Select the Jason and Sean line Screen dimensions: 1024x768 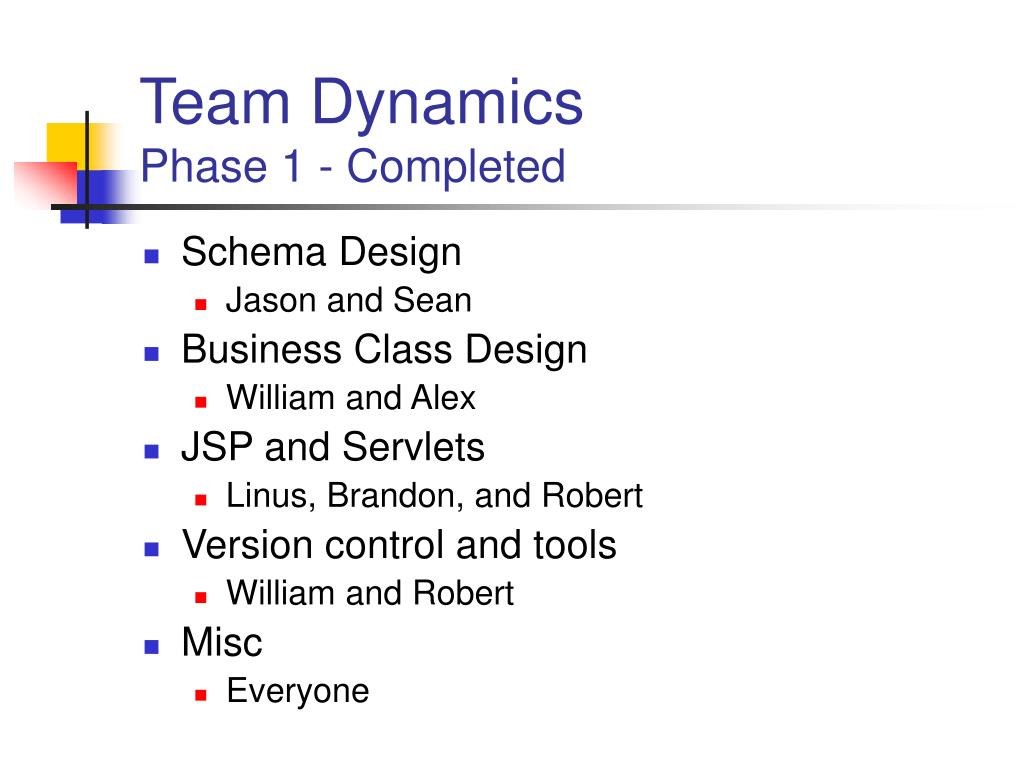349,300
